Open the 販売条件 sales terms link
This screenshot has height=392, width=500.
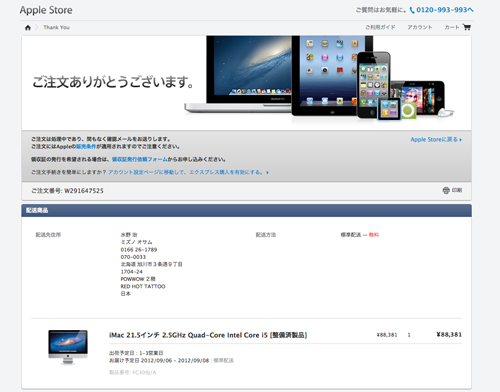(86, 147)
